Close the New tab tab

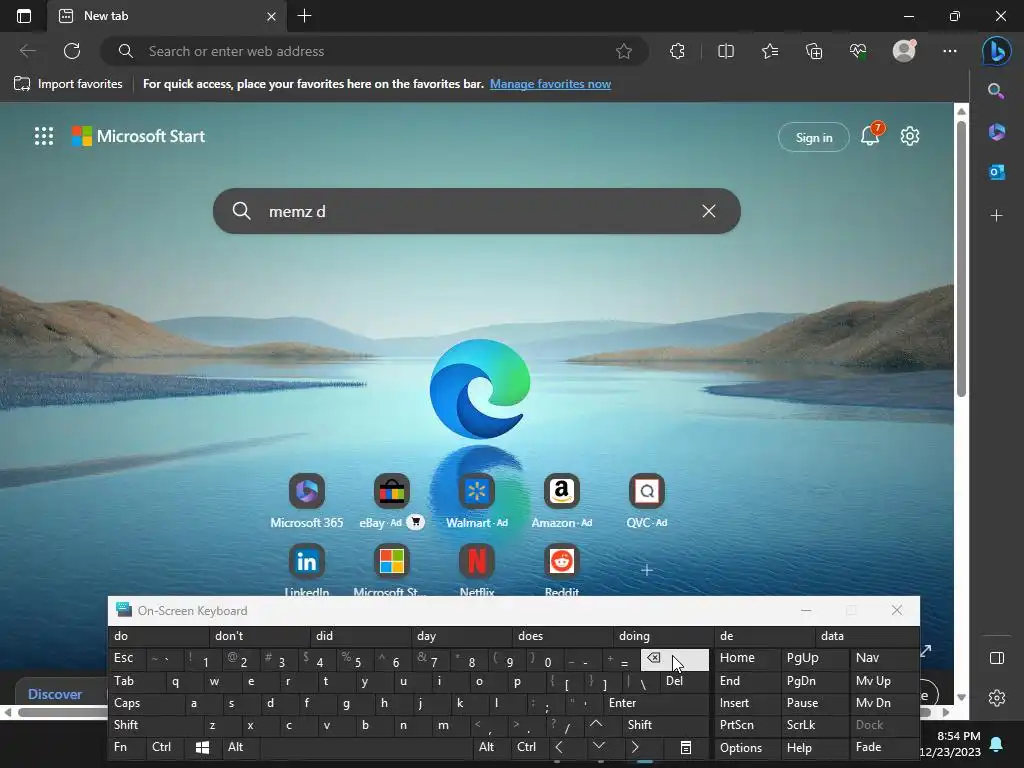[x=272, y=16]
